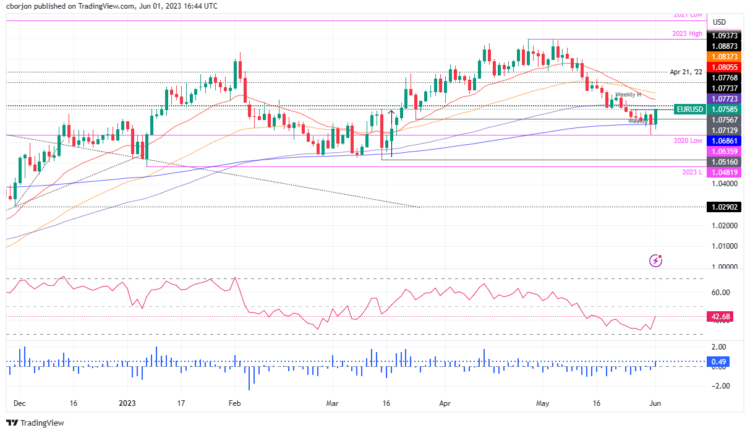Click the 1.02902 price label
This screenshot has width=750, height=430.
[720, 206]
